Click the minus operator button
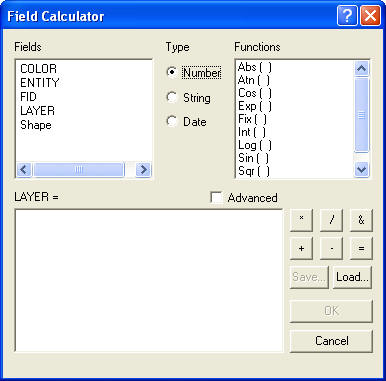This screenshot has height=381, width=386. tap(331, 248)
